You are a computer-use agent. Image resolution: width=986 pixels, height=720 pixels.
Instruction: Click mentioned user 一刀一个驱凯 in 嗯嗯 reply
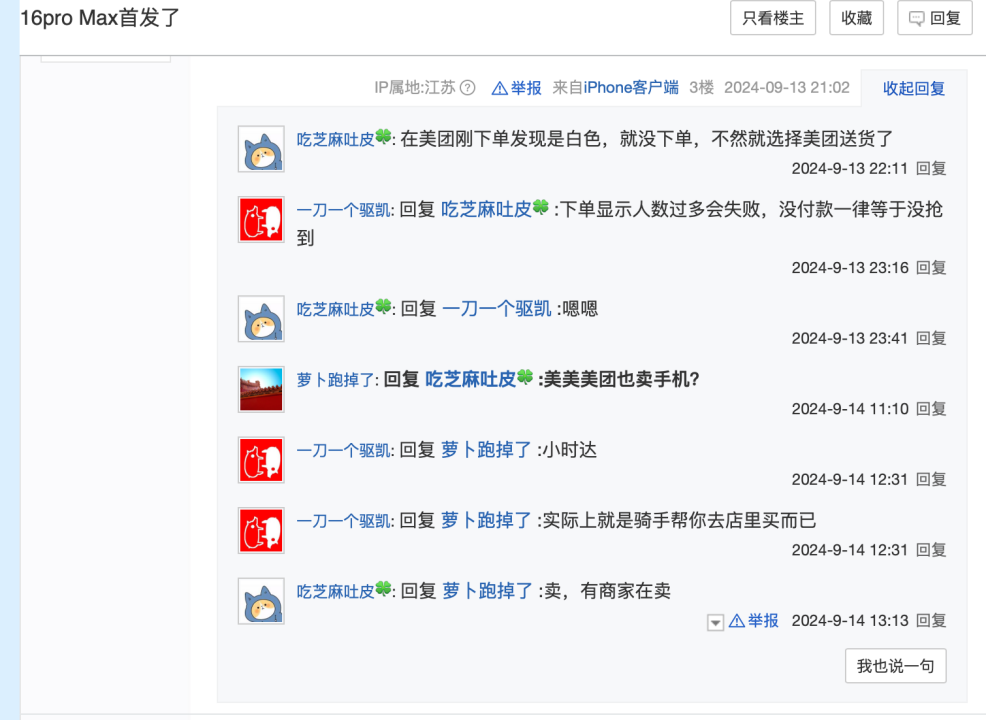point(497,309)
